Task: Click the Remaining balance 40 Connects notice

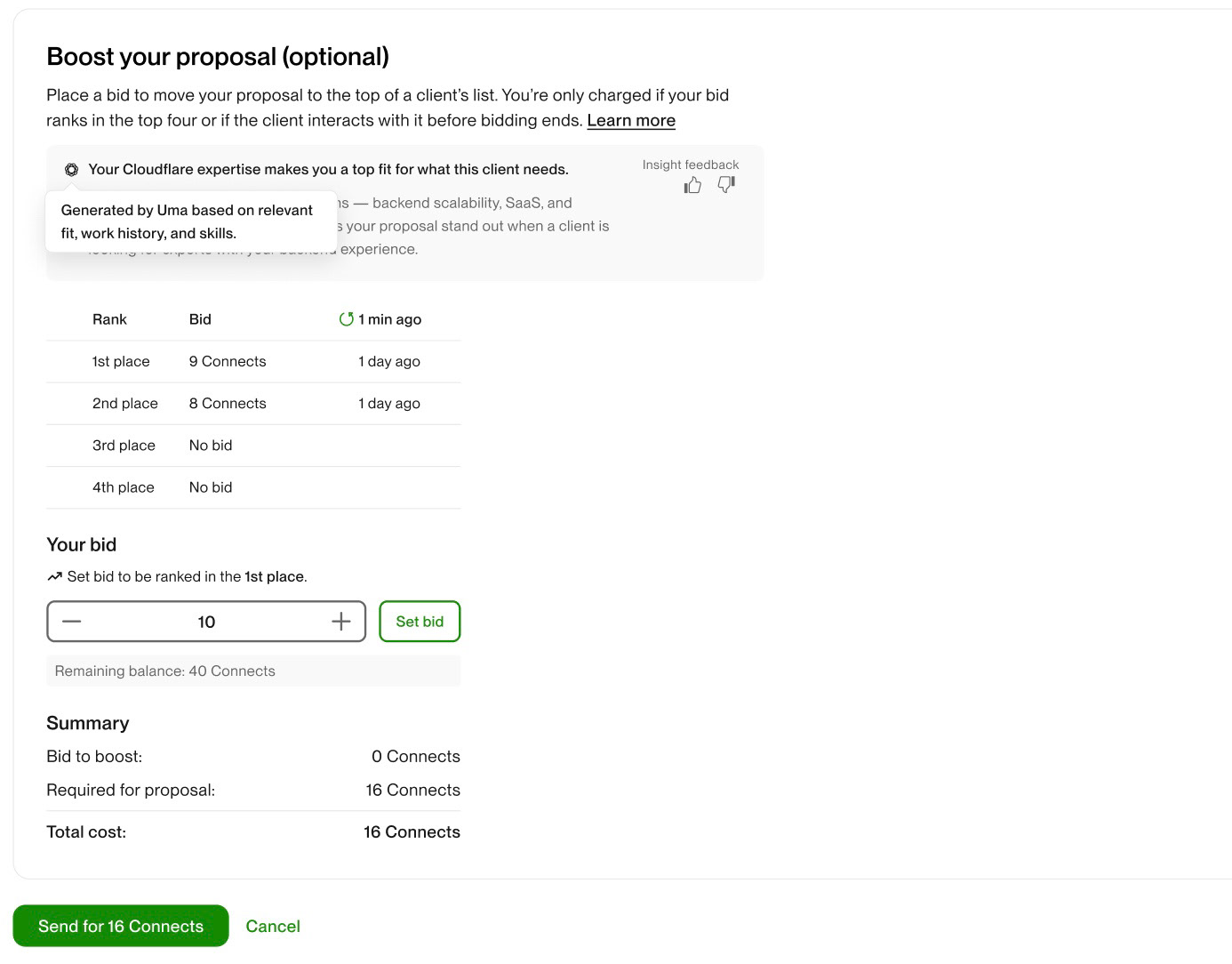Action: 253,671
